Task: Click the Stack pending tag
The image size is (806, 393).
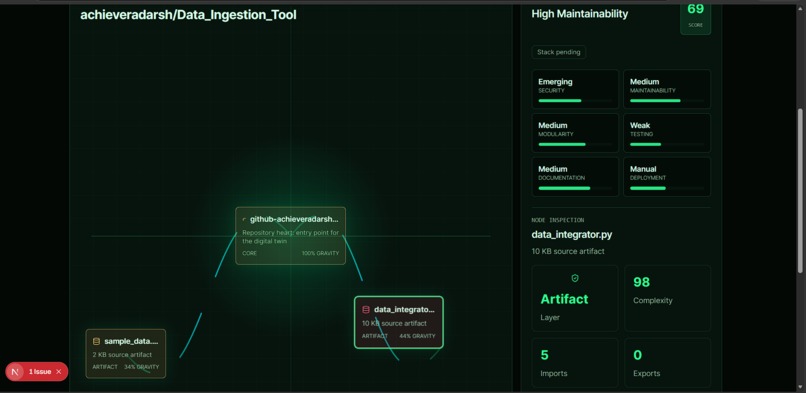Action: click(x=558, y=52)
